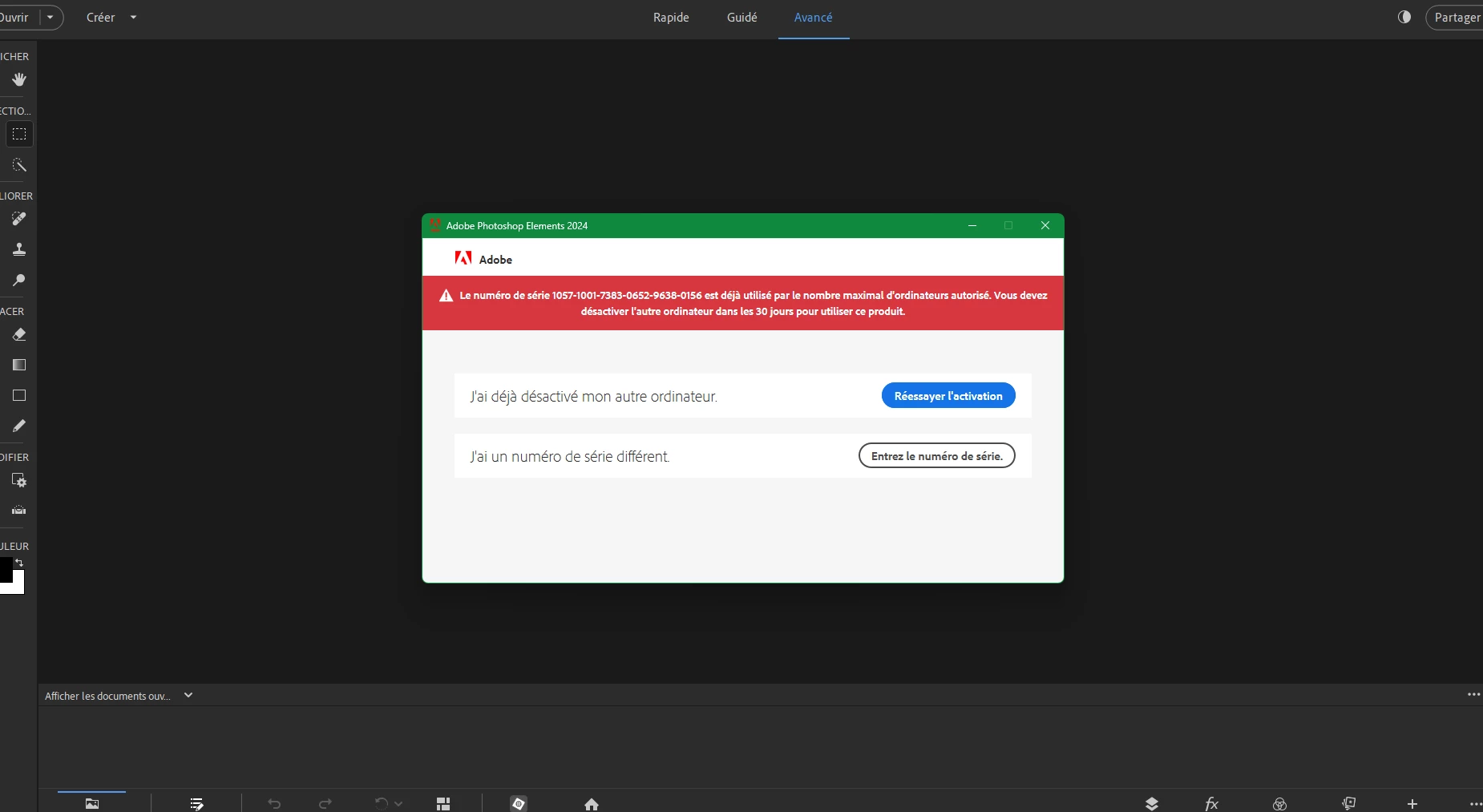Switch to the Guidé tab

pyautogui.click(x=742, y=17)
